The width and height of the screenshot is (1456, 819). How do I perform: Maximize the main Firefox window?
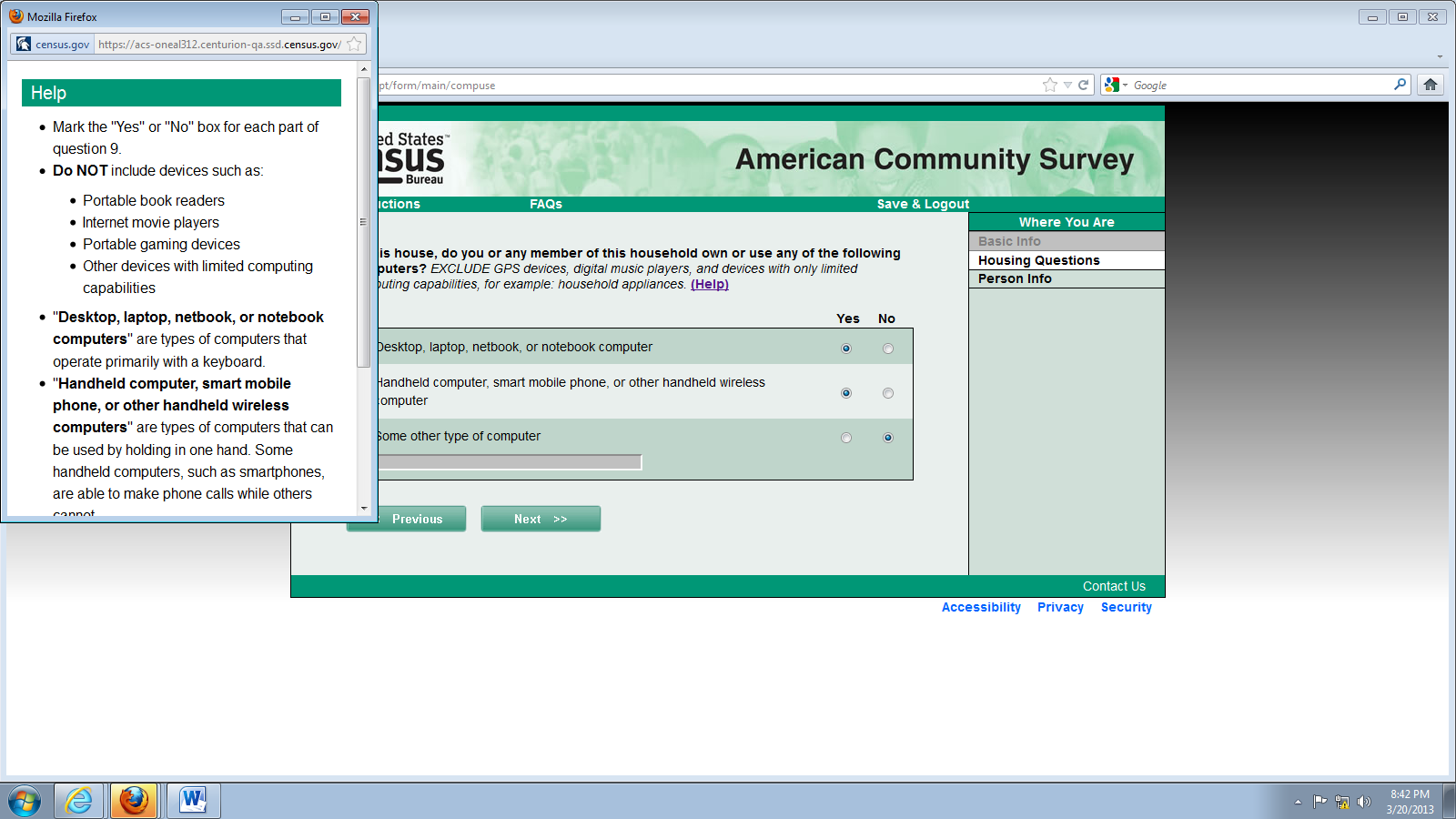(1402, 16)
